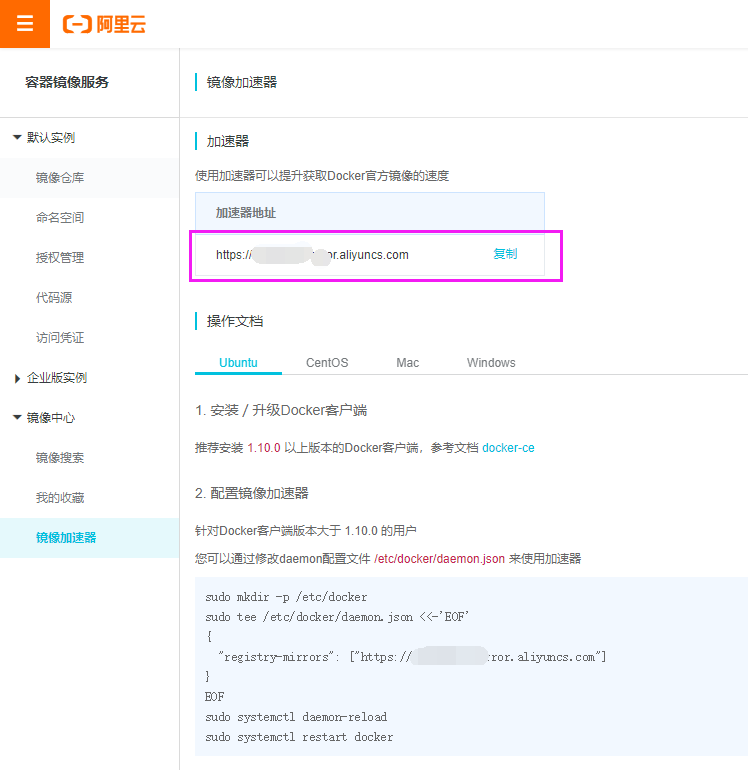Click 容器镜像服务 sidebar title

67,82
